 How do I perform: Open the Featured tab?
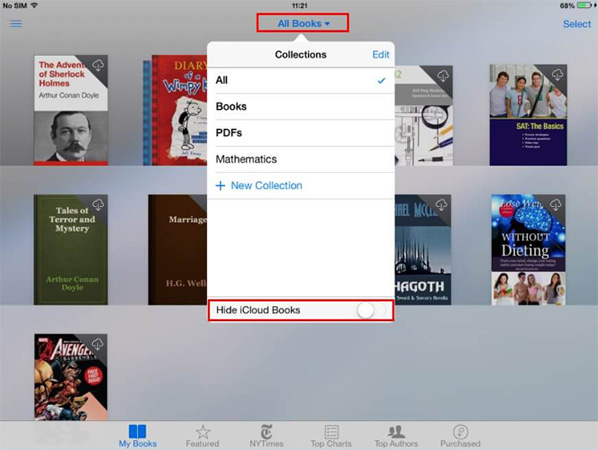(203, 436)
